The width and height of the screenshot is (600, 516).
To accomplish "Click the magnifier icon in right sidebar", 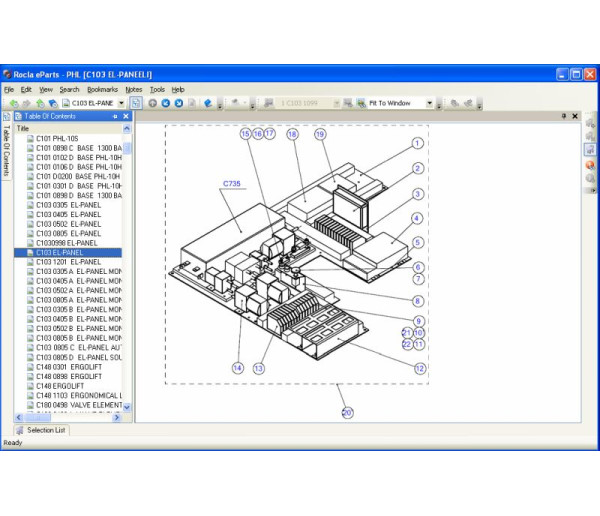I will pos(590,178).
